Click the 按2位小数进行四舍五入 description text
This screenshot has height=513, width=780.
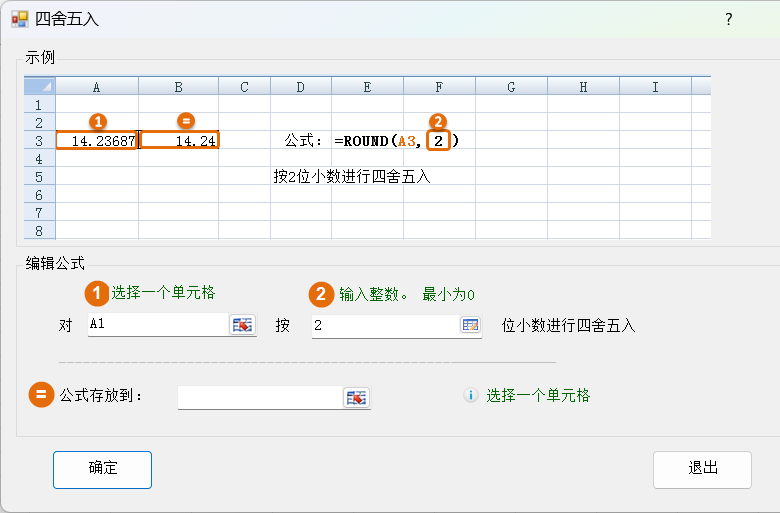[x=352, y=177]
